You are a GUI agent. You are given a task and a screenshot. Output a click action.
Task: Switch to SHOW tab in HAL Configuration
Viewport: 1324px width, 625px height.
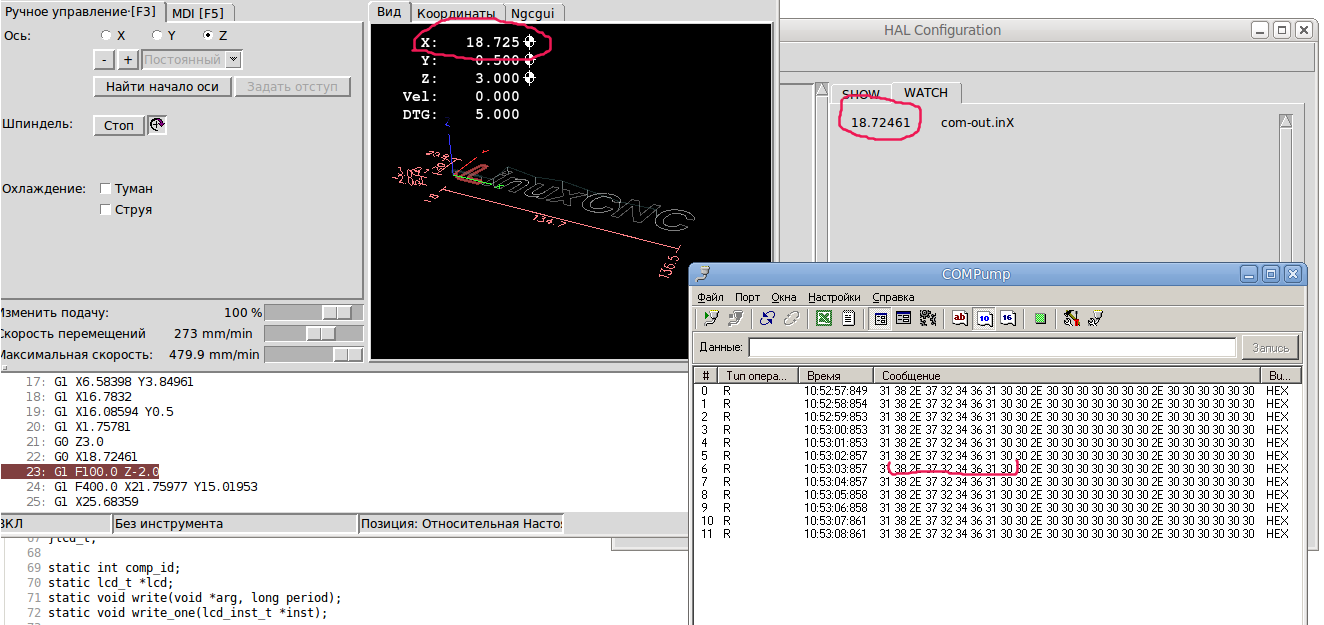860,94
